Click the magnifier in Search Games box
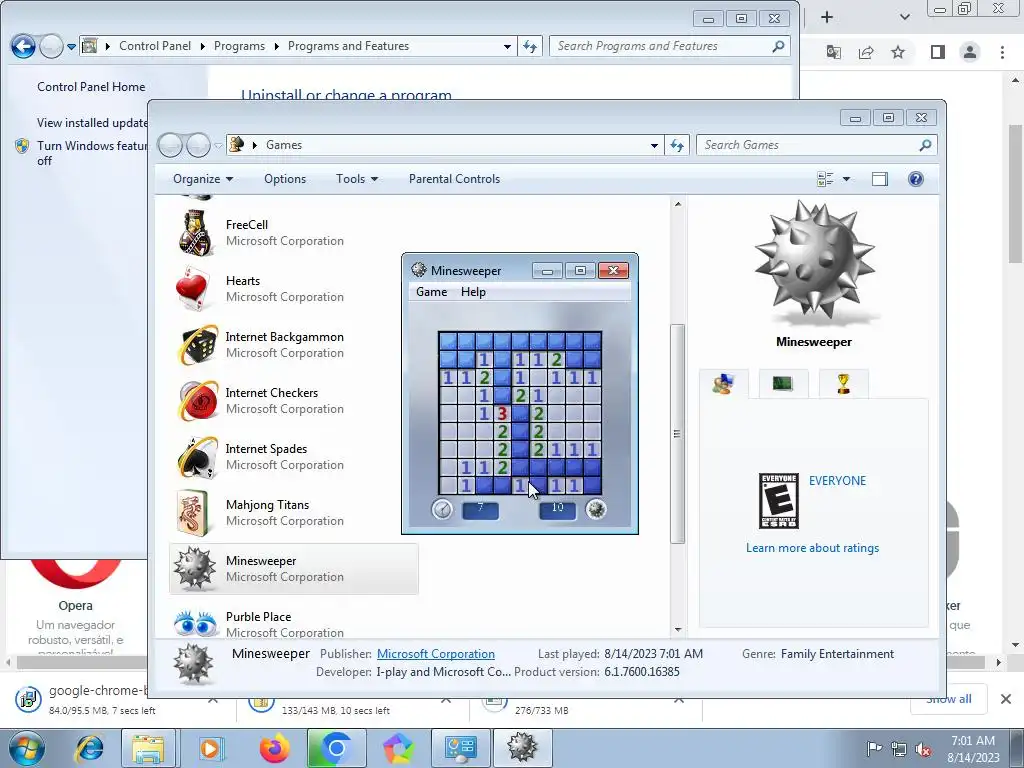Image resolution: width=1024 pixels, height=768 pixels. tap(925, 145)
